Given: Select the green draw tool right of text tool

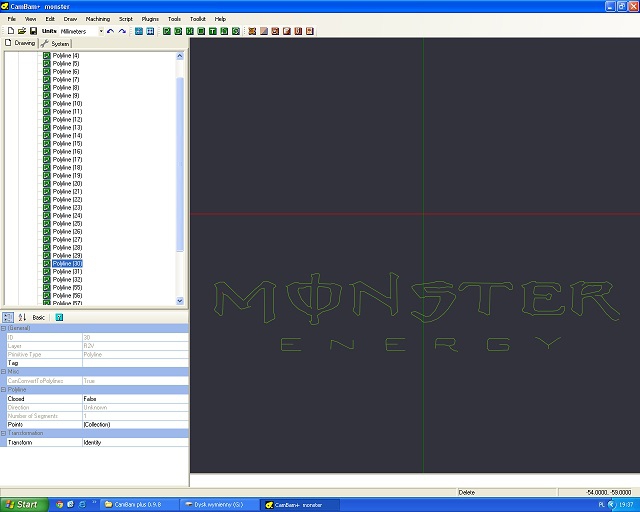Looking at the screenshot, I should point(224,31).
